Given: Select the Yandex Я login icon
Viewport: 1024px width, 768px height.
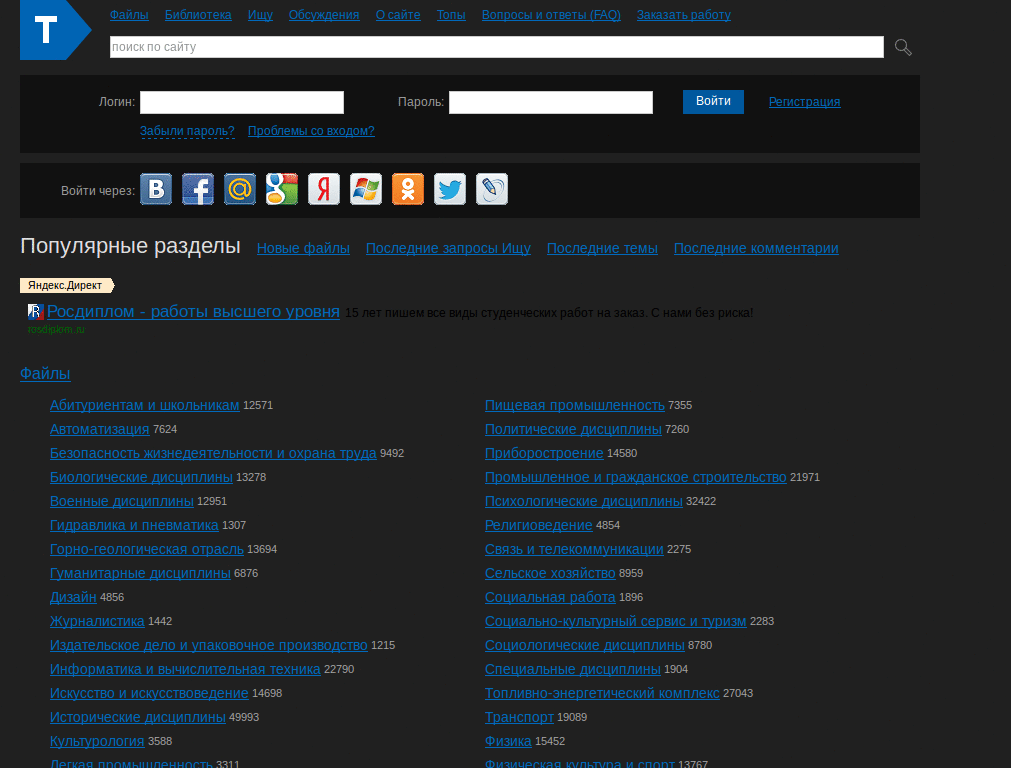Looking at the screenshot, I should click(324, 189).
